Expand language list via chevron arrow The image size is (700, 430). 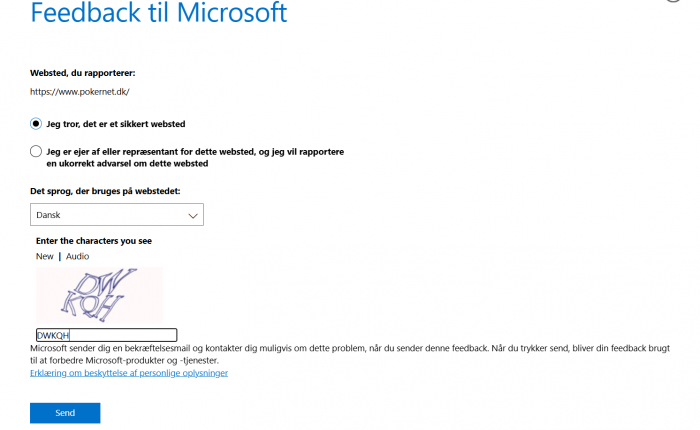point(193,216)
